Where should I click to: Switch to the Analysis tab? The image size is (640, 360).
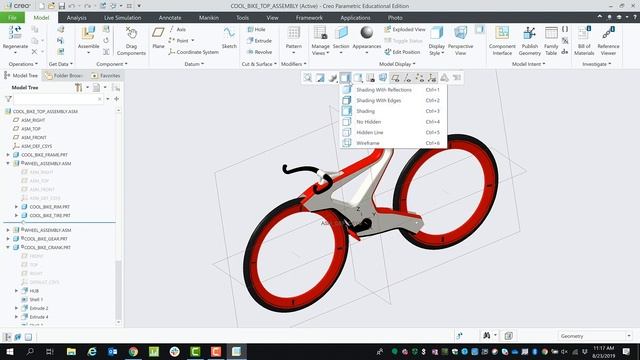pos(76,18)
